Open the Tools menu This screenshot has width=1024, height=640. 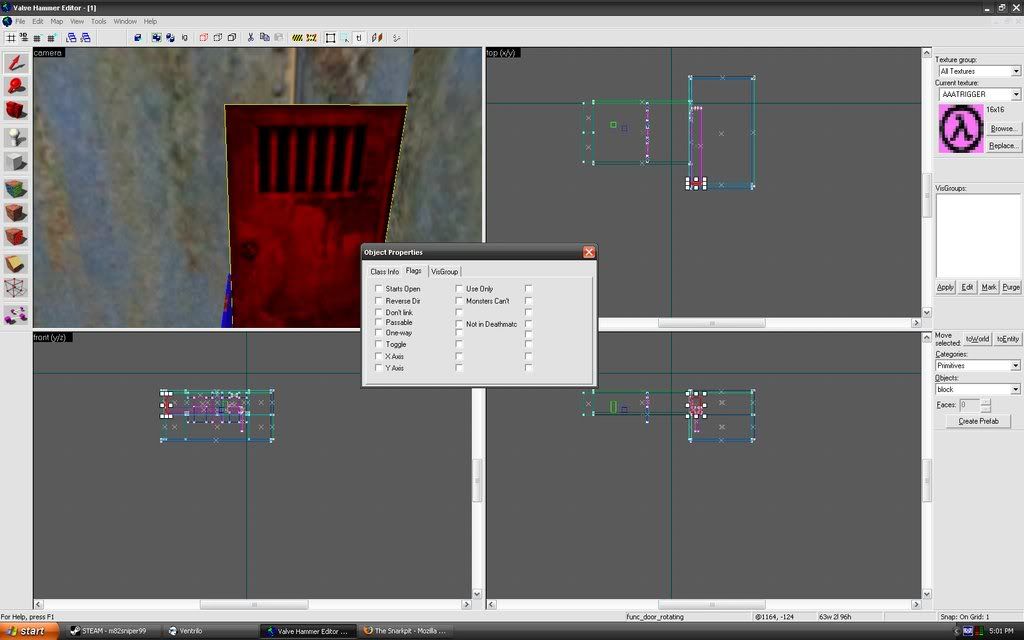(x=98, y=21)
